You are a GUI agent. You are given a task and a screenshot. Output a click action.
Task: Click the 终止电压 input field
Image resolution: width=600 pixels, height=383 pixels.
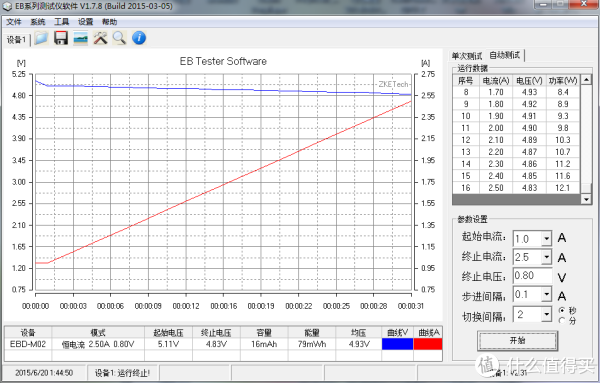point(532,275)
